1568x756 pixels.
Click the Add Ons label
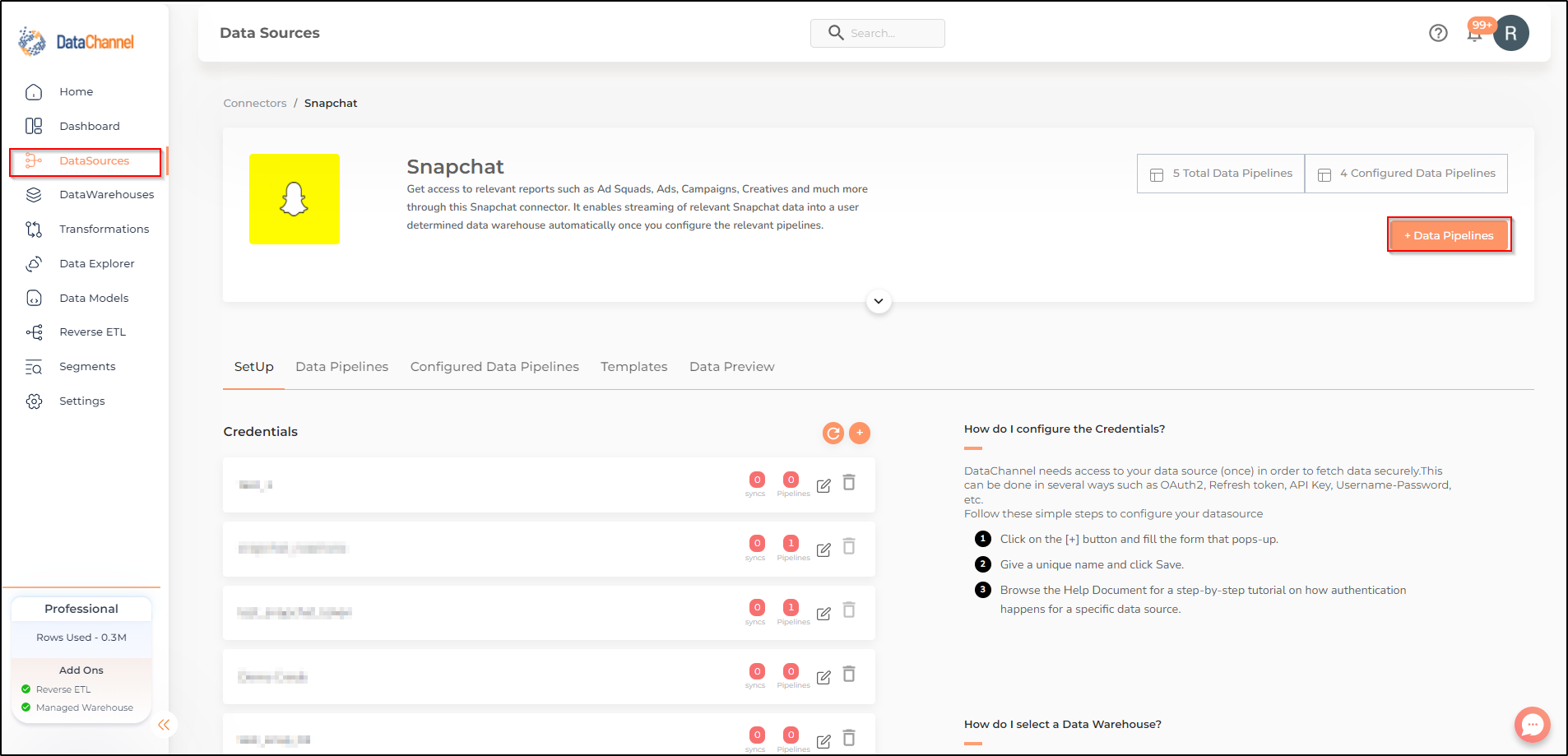click(x=81, y=670)
